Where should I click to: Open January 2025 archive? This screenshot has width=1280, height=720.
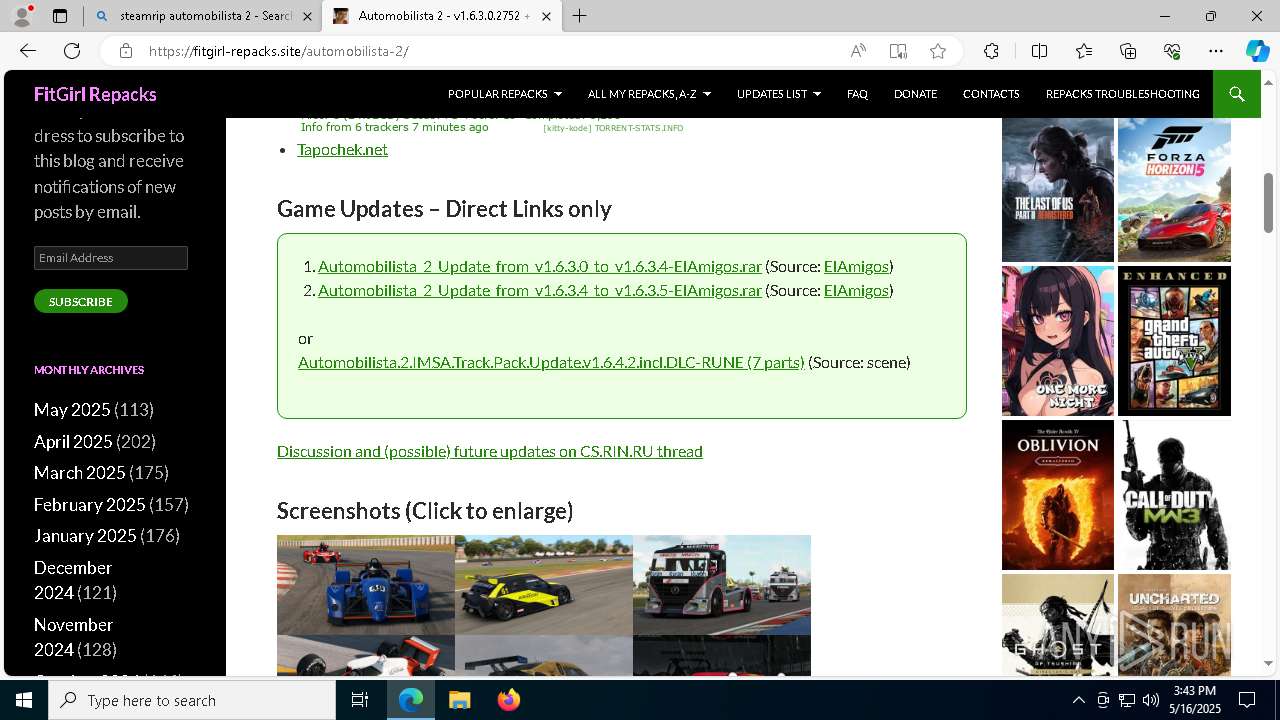(85, 536)
